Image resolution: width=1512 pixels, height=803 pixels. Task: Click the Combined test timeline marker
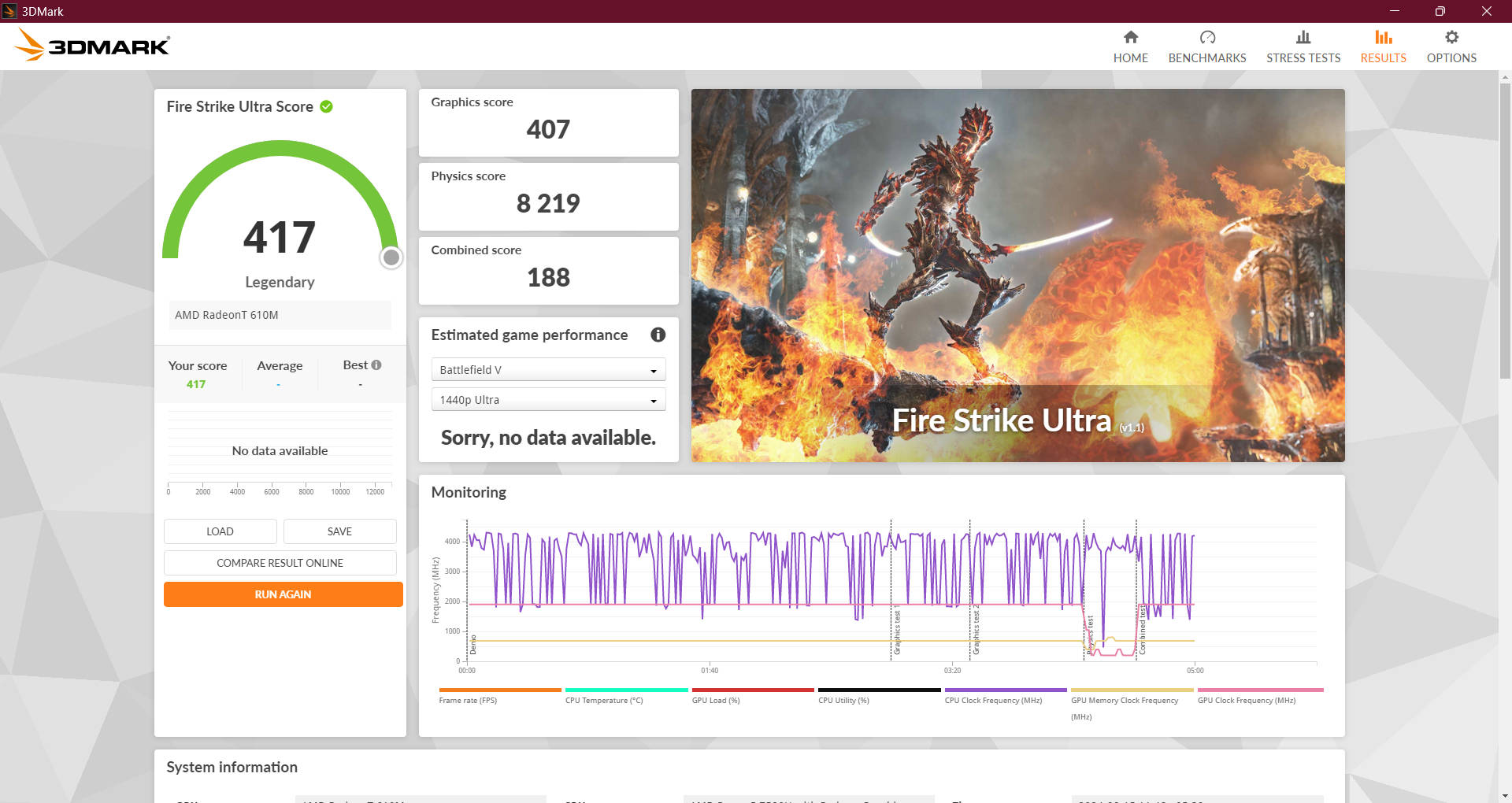point(1142,630)
